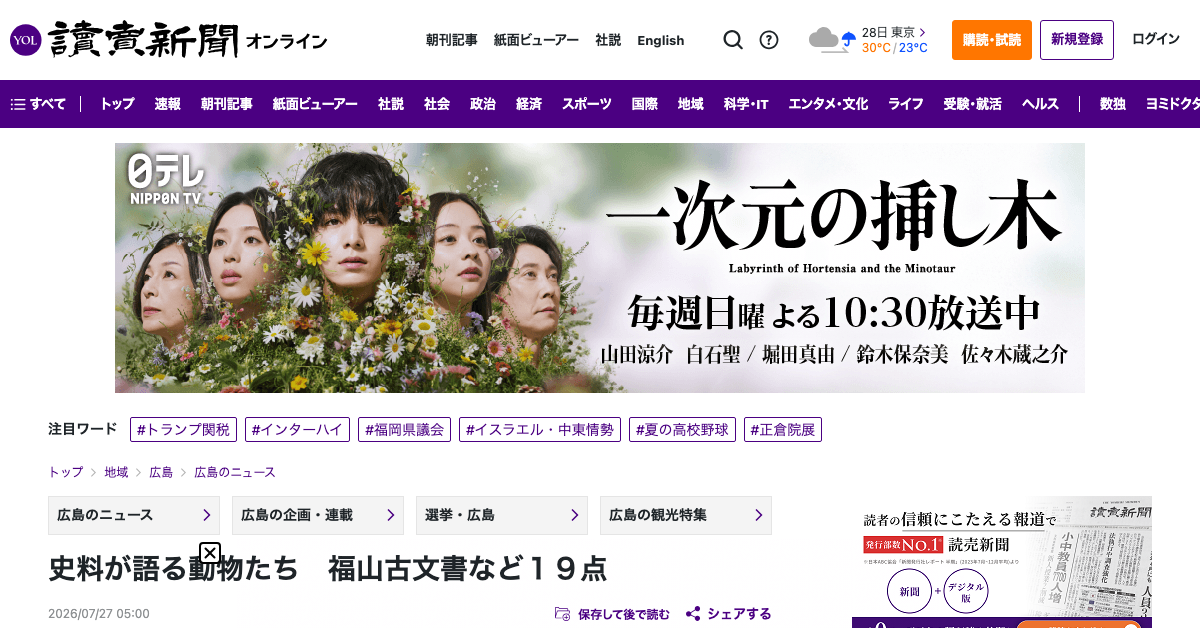1200x628 pixels.
Task: Open the すべて hamburger menu
Action: click(38, 104)
